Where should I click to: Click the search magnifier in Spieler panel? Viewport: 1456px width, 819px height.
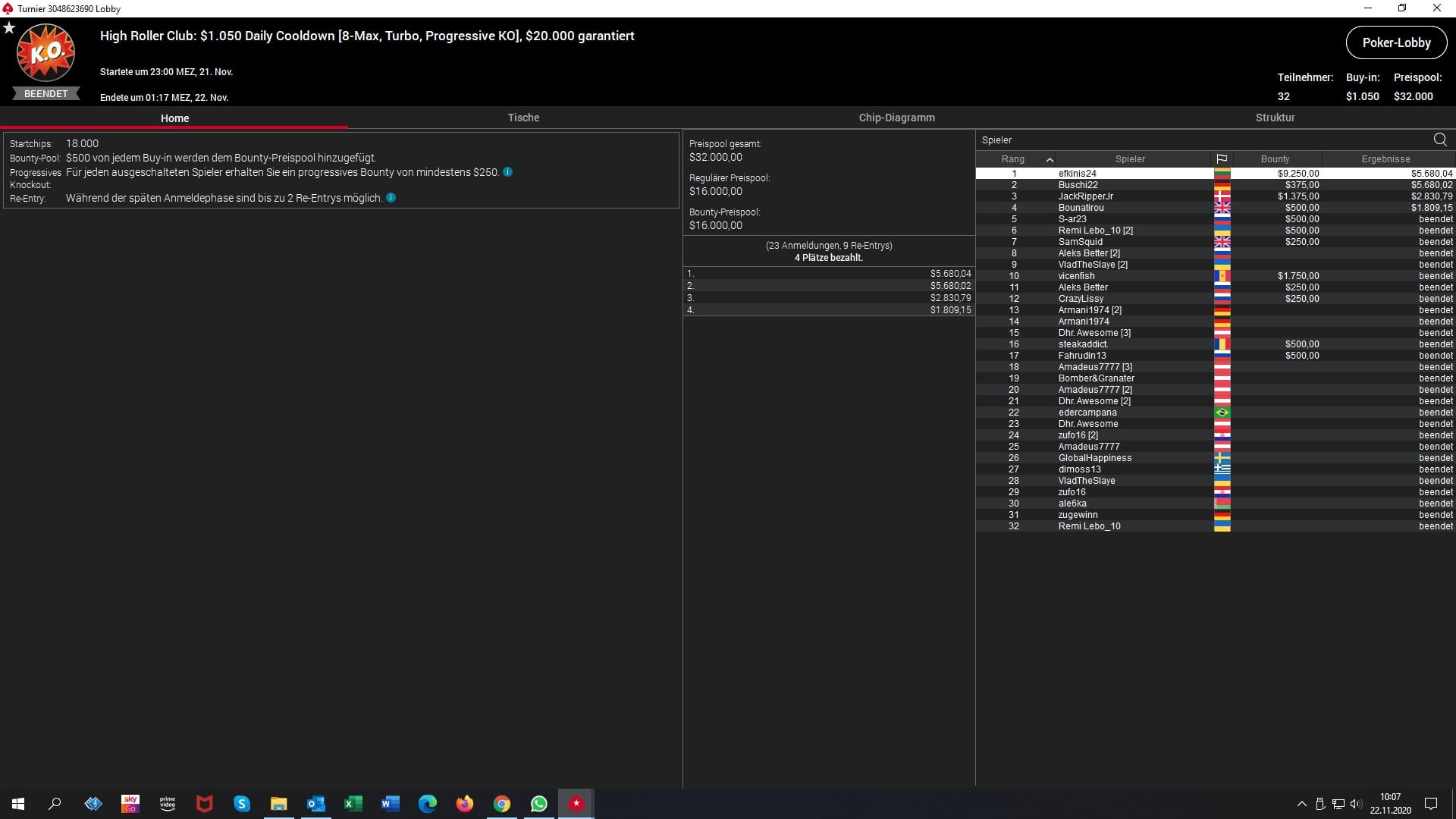[x=1439, y=140]
